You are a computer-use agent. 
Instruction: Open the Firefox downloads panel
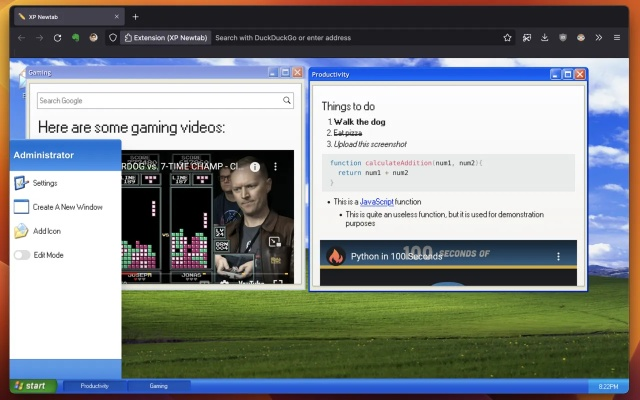(x=545, y=38)
